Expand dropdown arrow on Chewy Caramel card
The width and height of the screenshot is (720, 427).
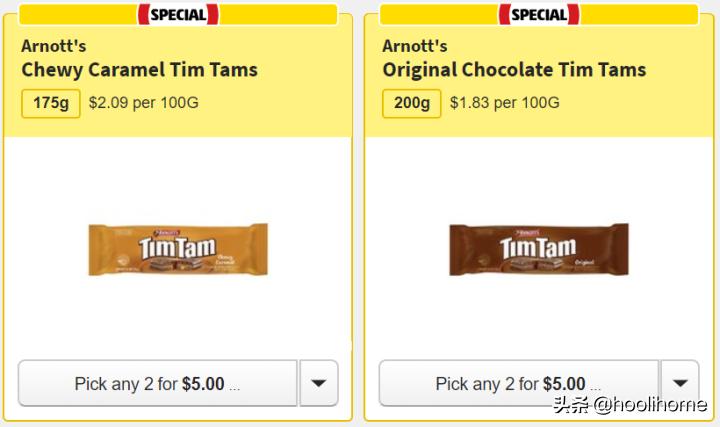[x=319, y=383]
